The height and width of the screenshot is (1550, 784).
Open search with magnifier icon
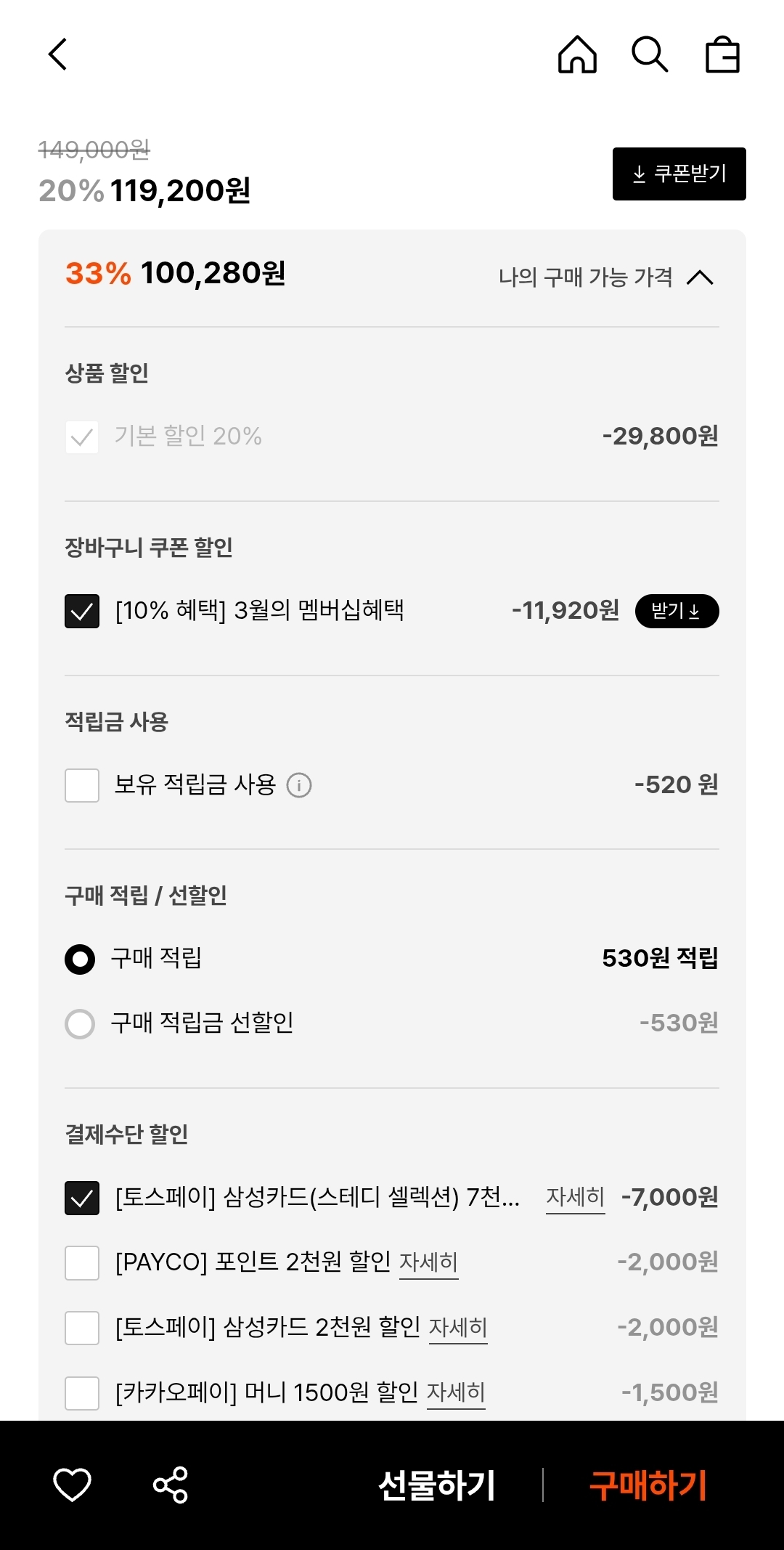coord(649,54)
